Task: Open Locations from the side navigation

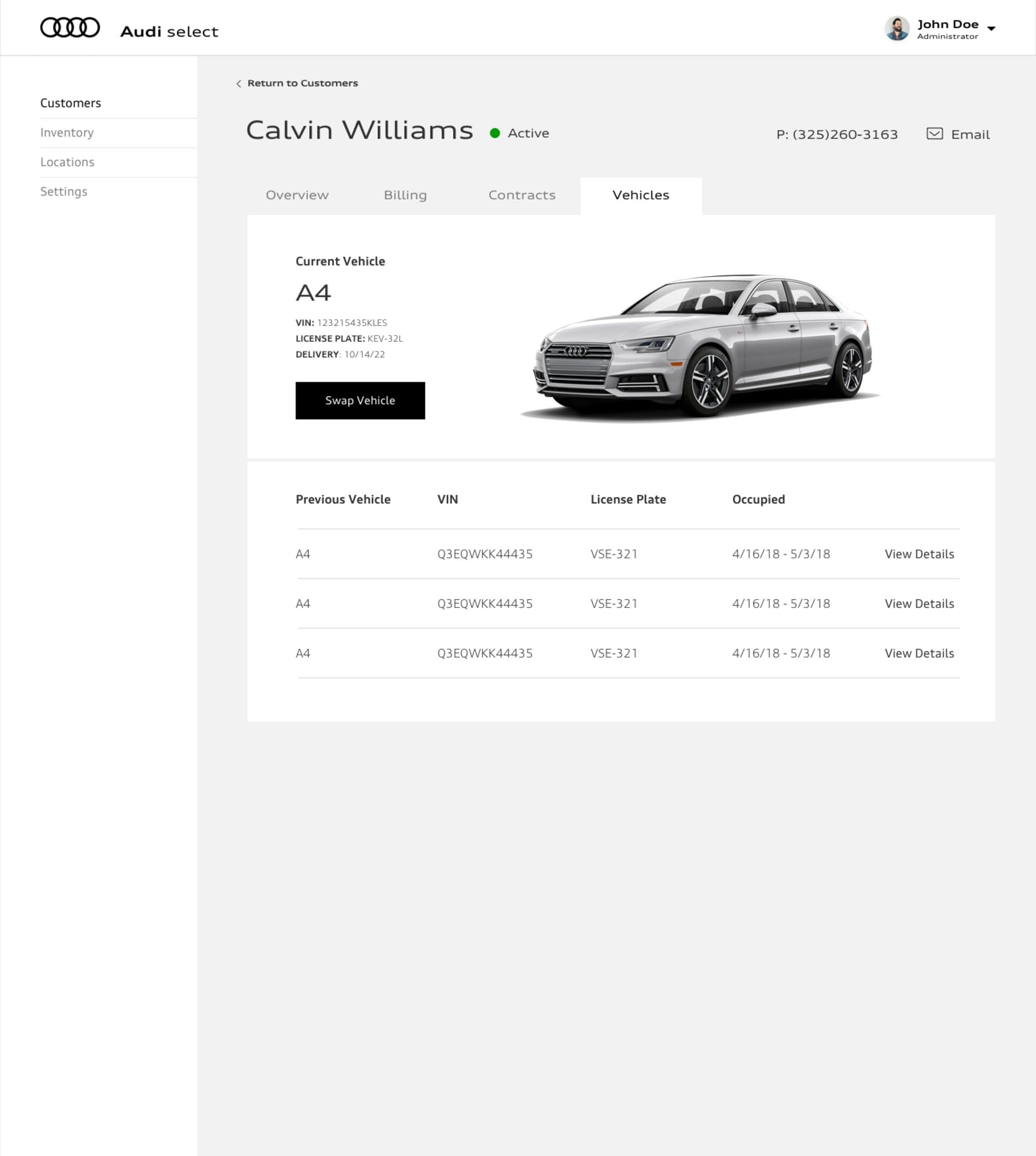Action: [x=68, y=162]
